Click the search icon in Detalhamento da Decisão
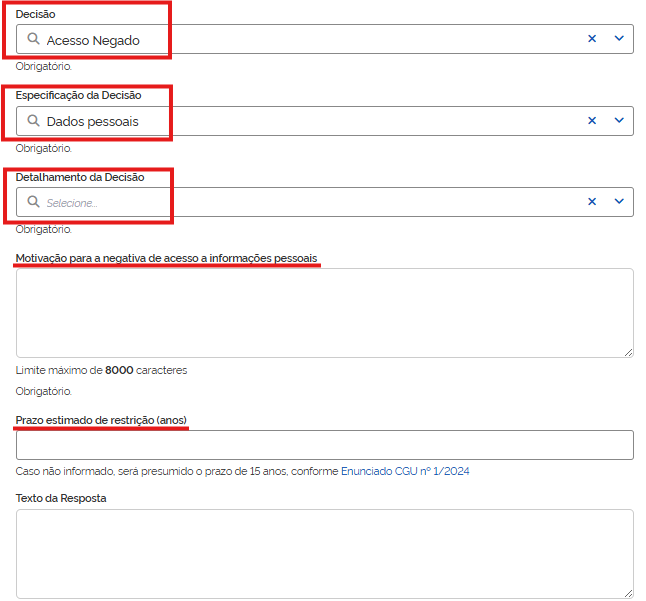 click(34, 202)
